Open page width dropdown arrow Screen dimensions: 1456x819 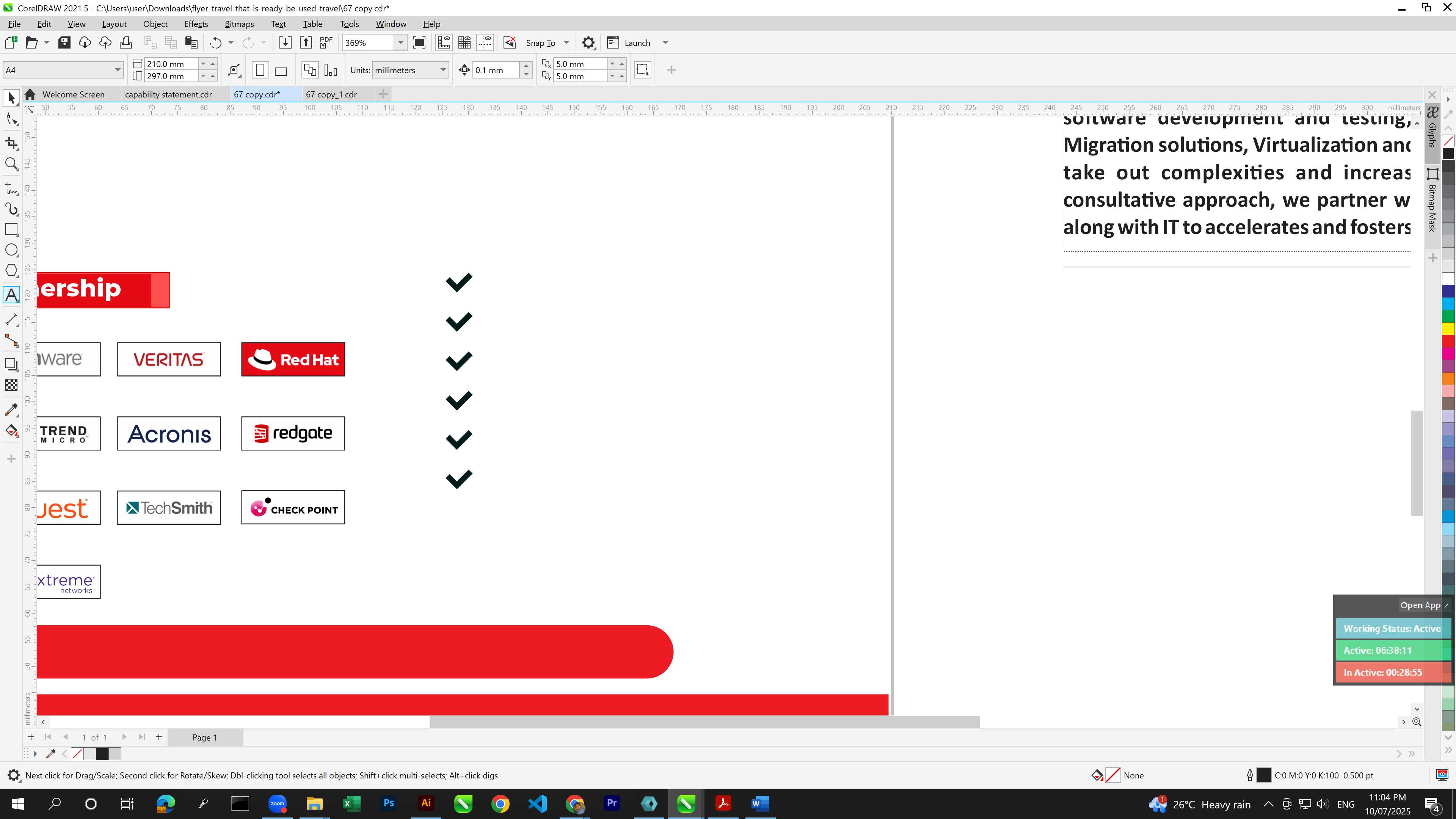[x=203, y=64]
